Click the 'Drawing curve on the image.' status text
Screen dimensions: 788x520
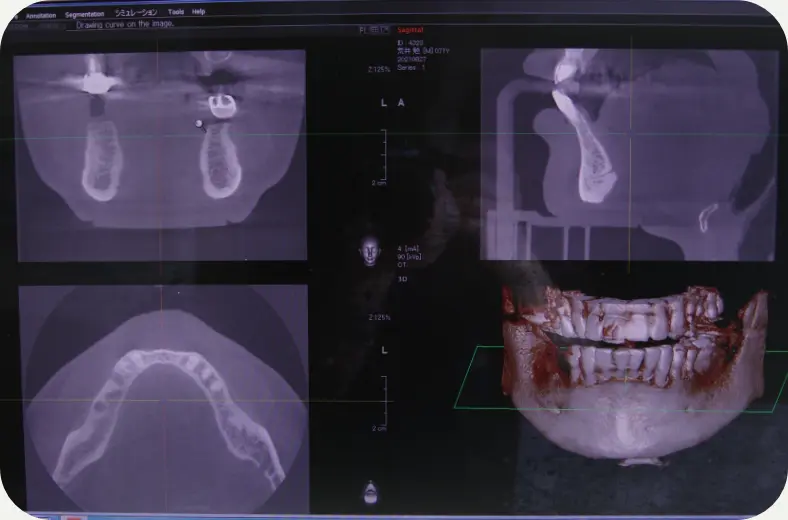(x=125, y=24)
